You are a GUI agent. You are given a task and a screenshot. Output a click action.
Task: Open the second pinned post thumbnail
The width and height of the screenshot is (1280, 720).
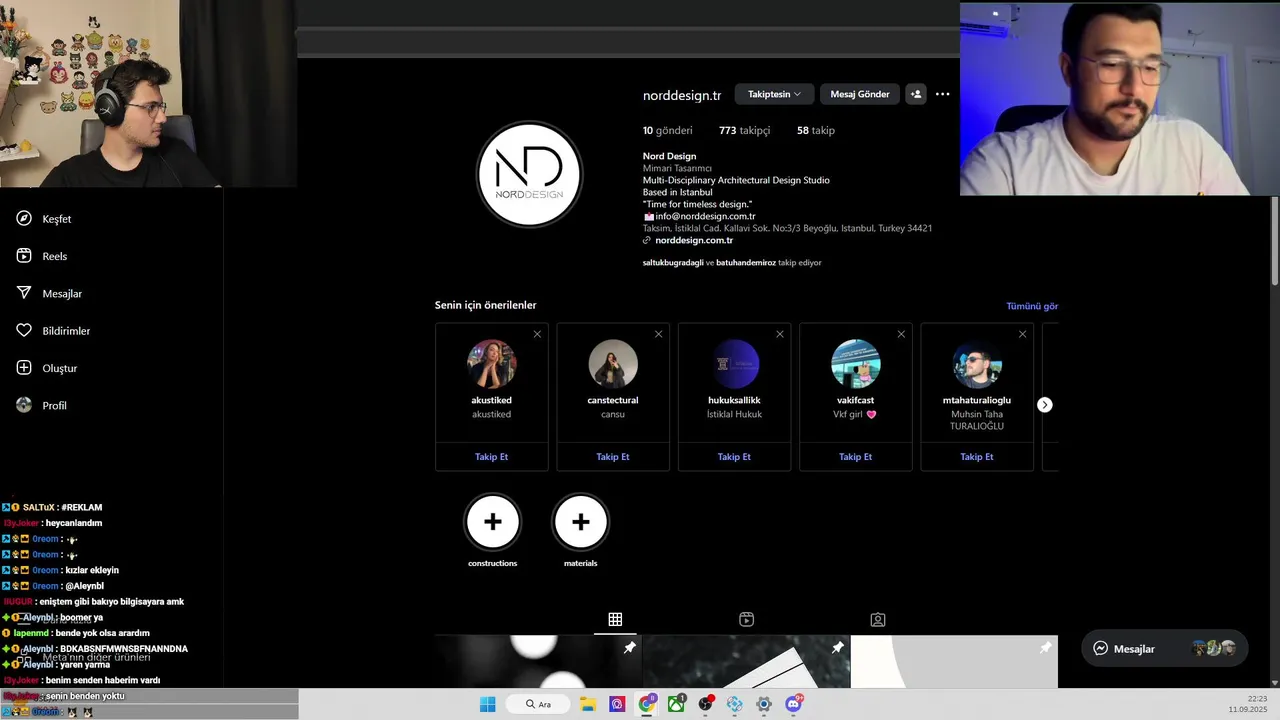(746, 662)
